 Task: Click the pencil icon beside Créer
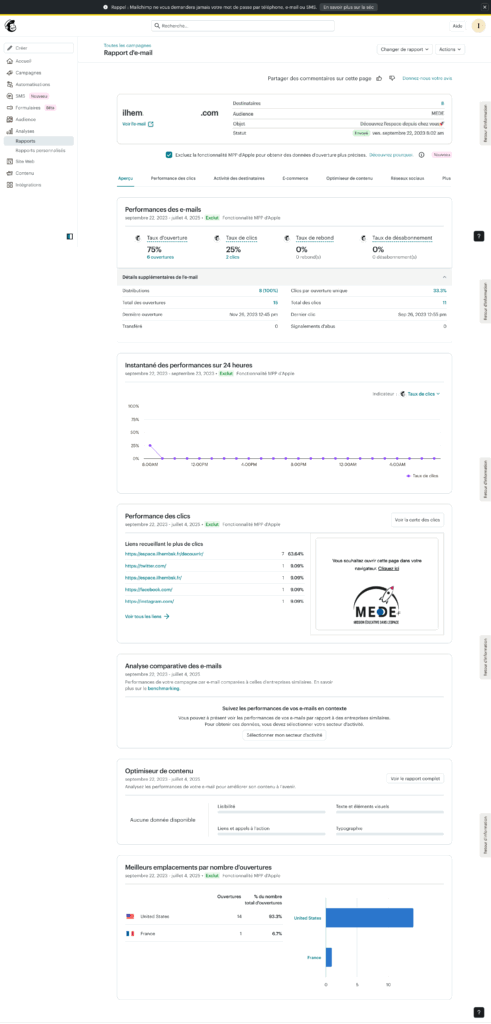10,48
